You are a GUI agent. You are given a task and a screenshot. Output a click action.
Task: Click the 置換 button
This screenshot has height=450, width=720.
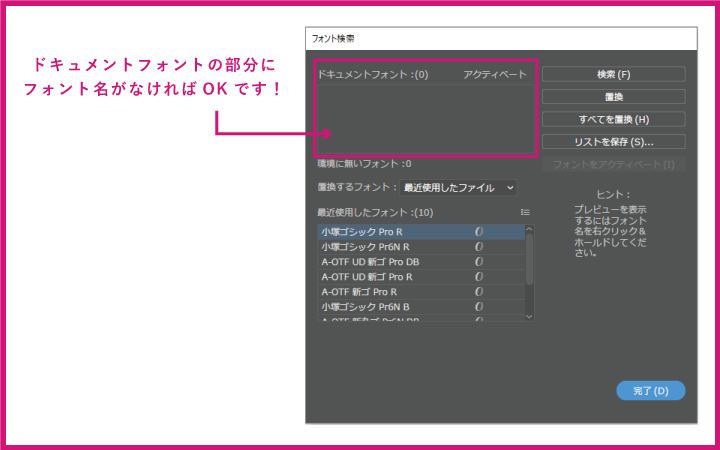click(x=613, y=97)
